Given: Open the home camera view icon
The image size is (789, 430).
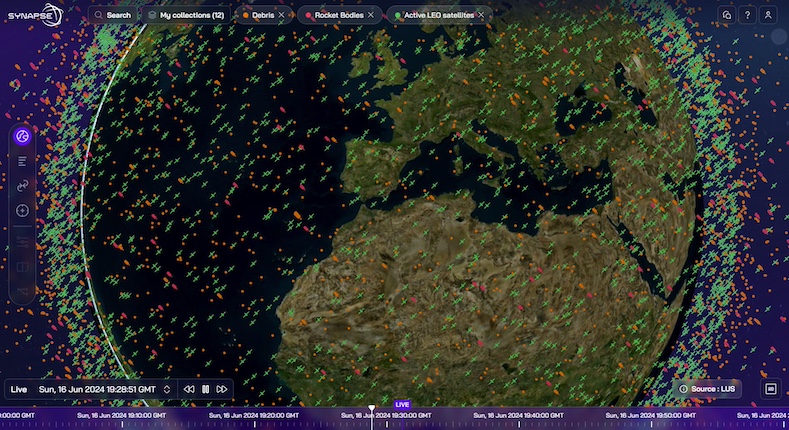Looking at the screenshot, I should click(727, 15).
